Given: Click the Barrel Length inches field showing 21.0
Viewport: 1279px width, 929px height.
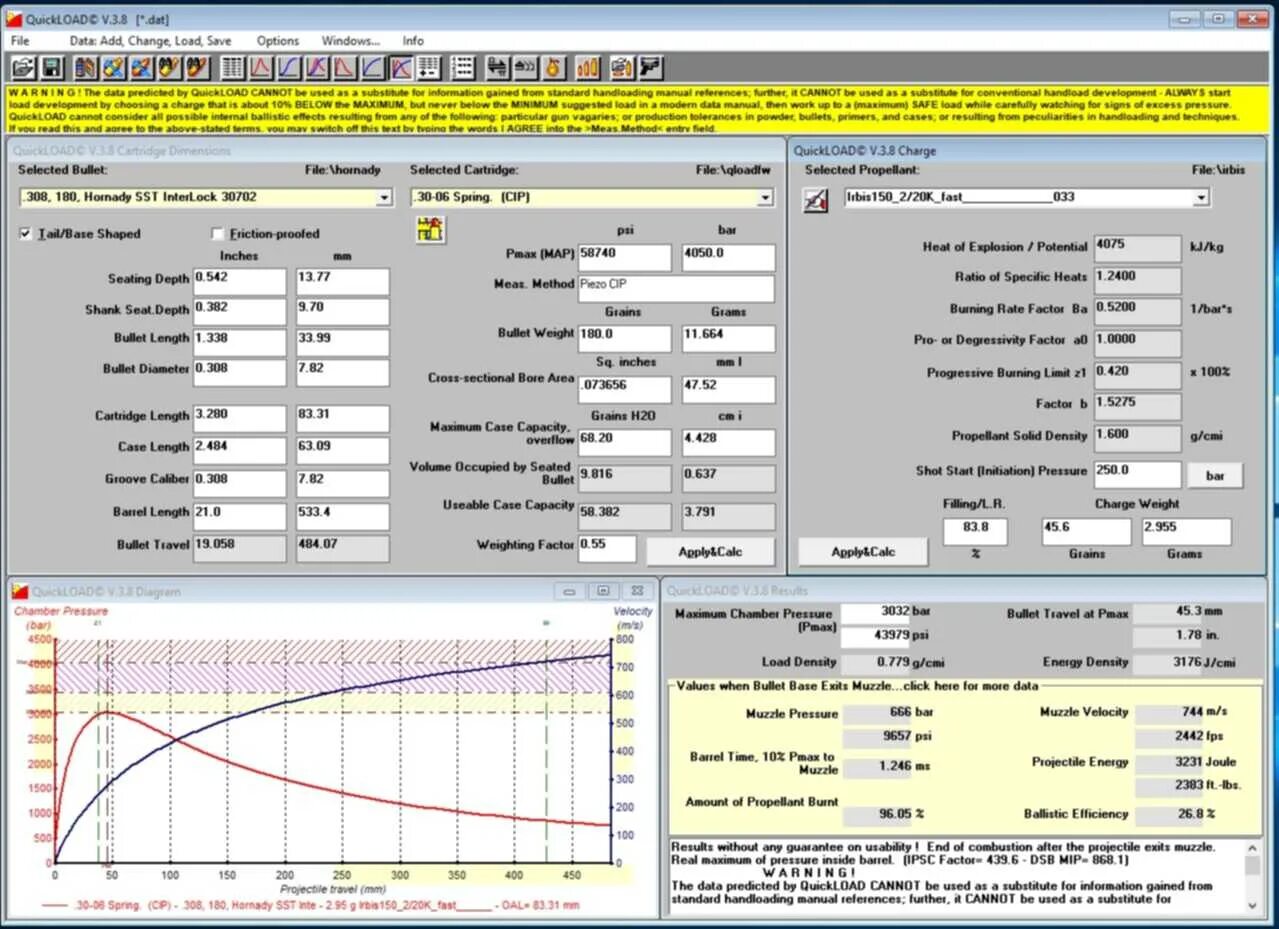Looking at the screenshot, I should [x=239, y=516].
